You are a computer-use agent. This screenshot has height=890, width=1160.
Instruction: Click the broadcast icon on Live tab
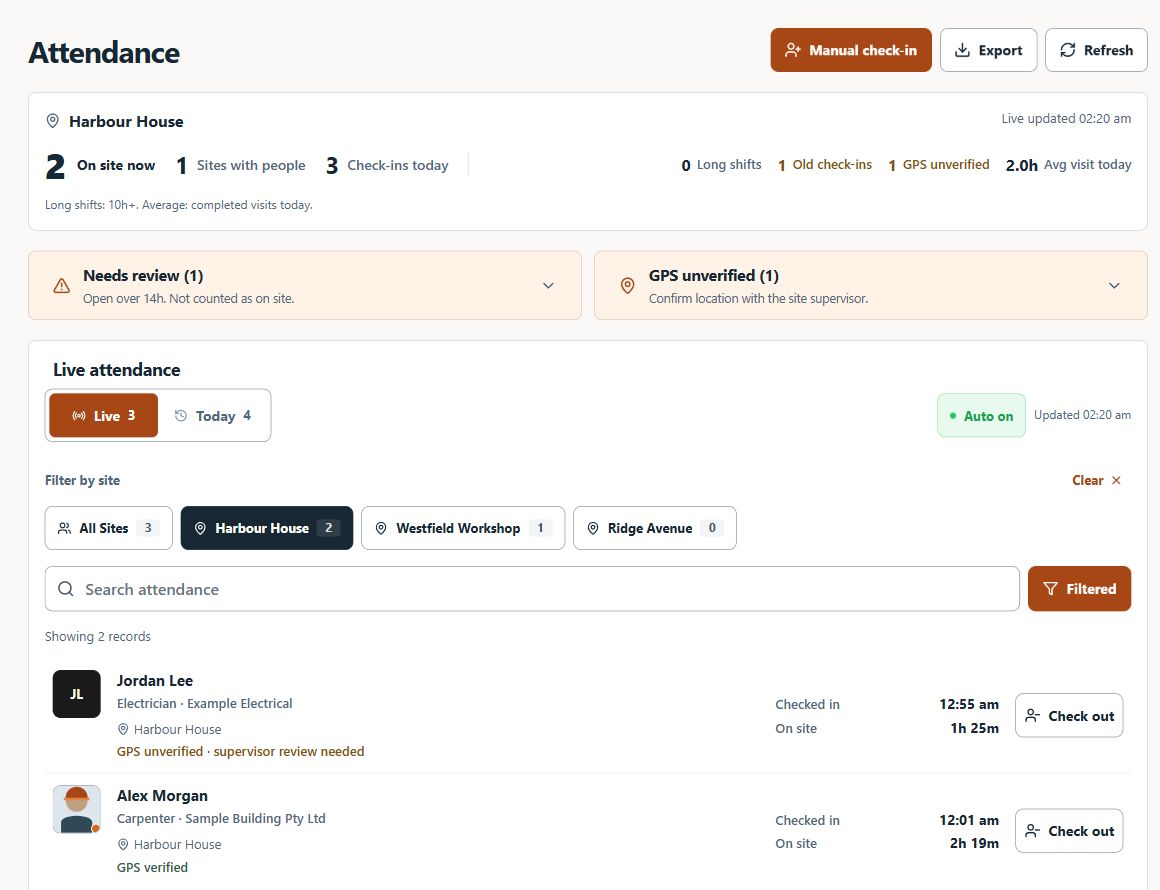tap(78, 416)
